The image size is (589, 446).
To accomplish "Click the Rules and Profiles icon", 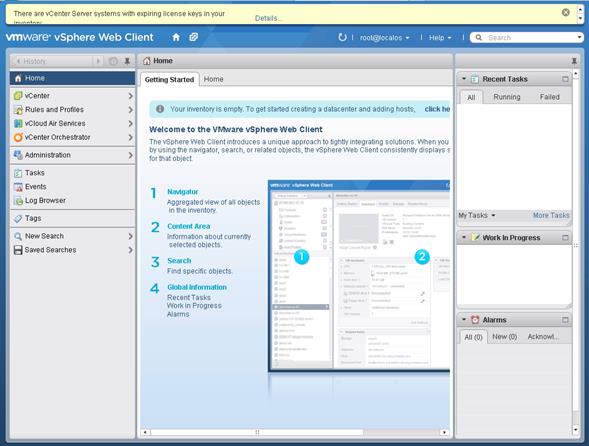I will (x=18, y=110).
